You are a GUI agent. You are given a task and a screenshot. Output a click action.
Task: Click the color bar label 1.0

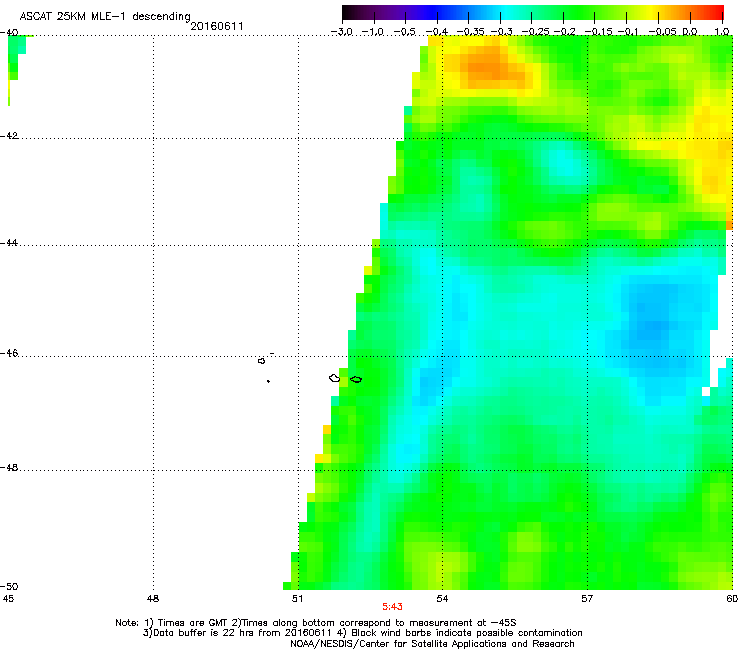coord(722,32)
